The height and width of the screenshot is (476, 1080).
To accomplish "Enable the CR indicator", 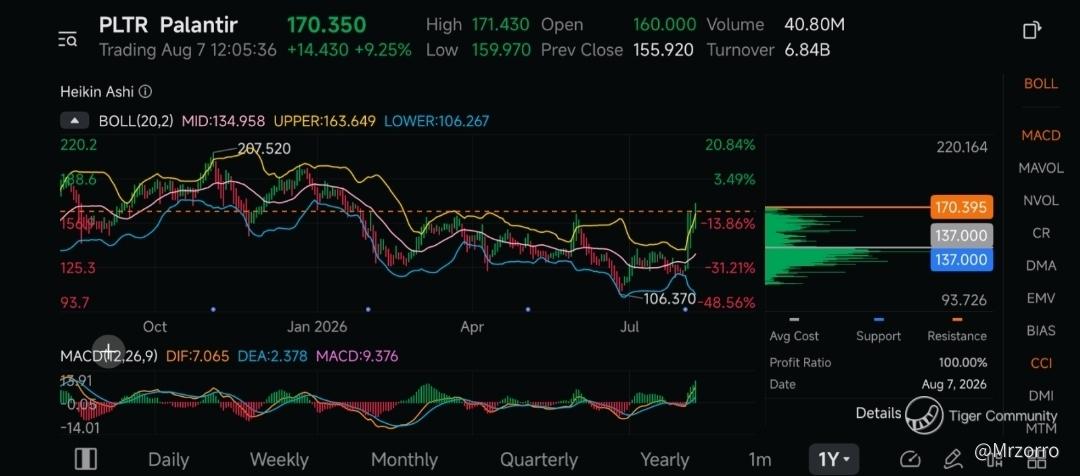I will point(1041,233).
